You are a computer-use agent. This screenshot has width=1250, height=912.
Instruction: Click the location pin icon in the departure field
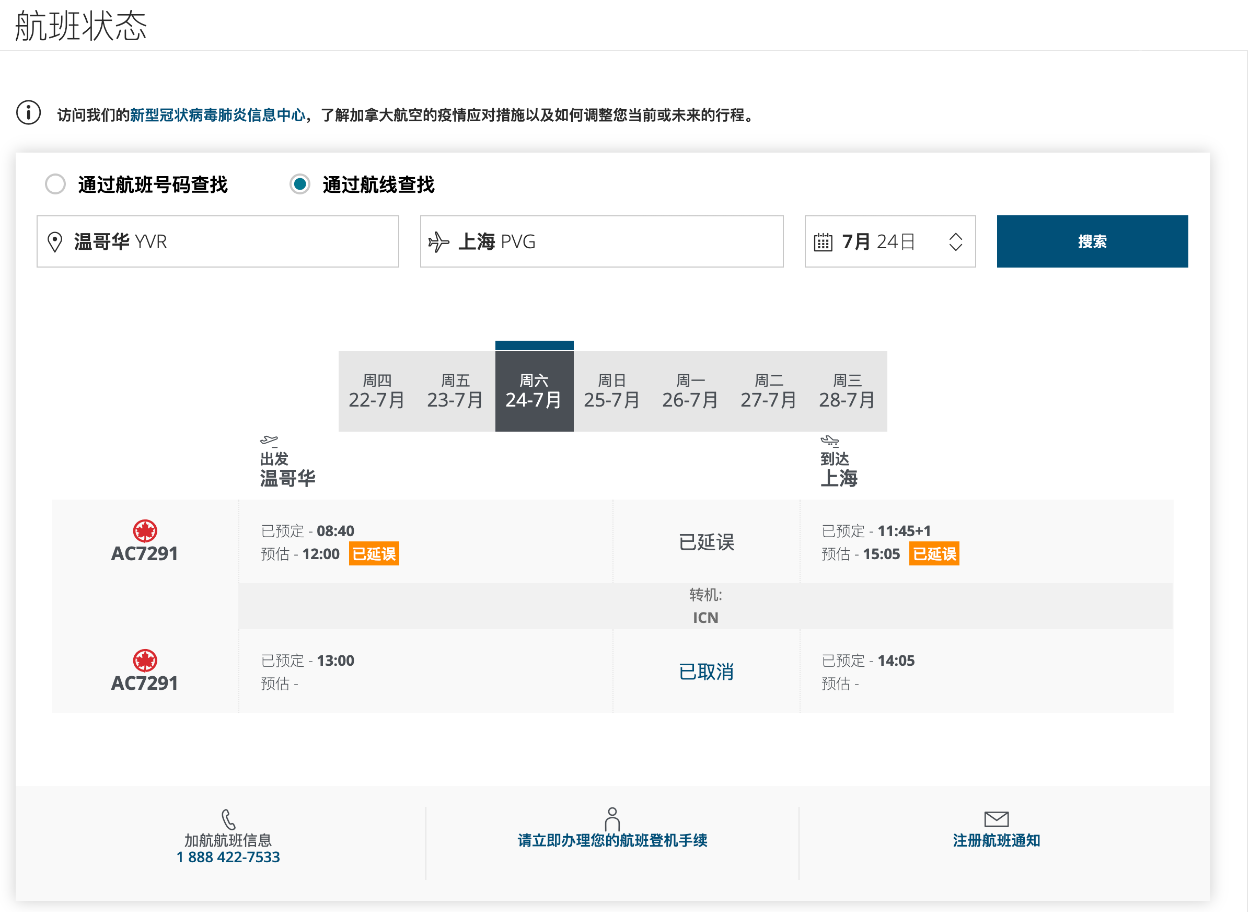[56, 241]
